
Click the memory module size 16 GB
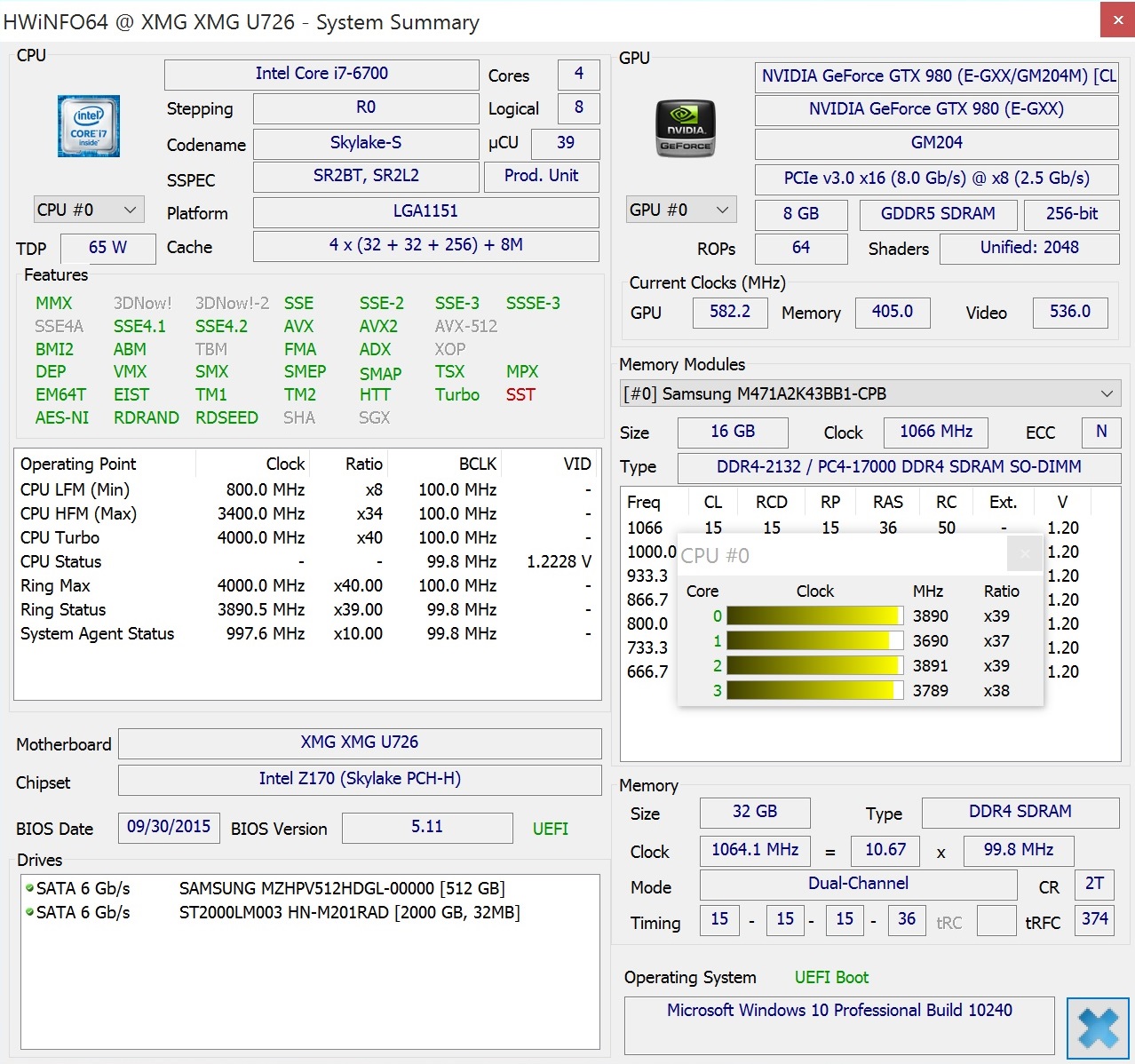click(733, 432)
